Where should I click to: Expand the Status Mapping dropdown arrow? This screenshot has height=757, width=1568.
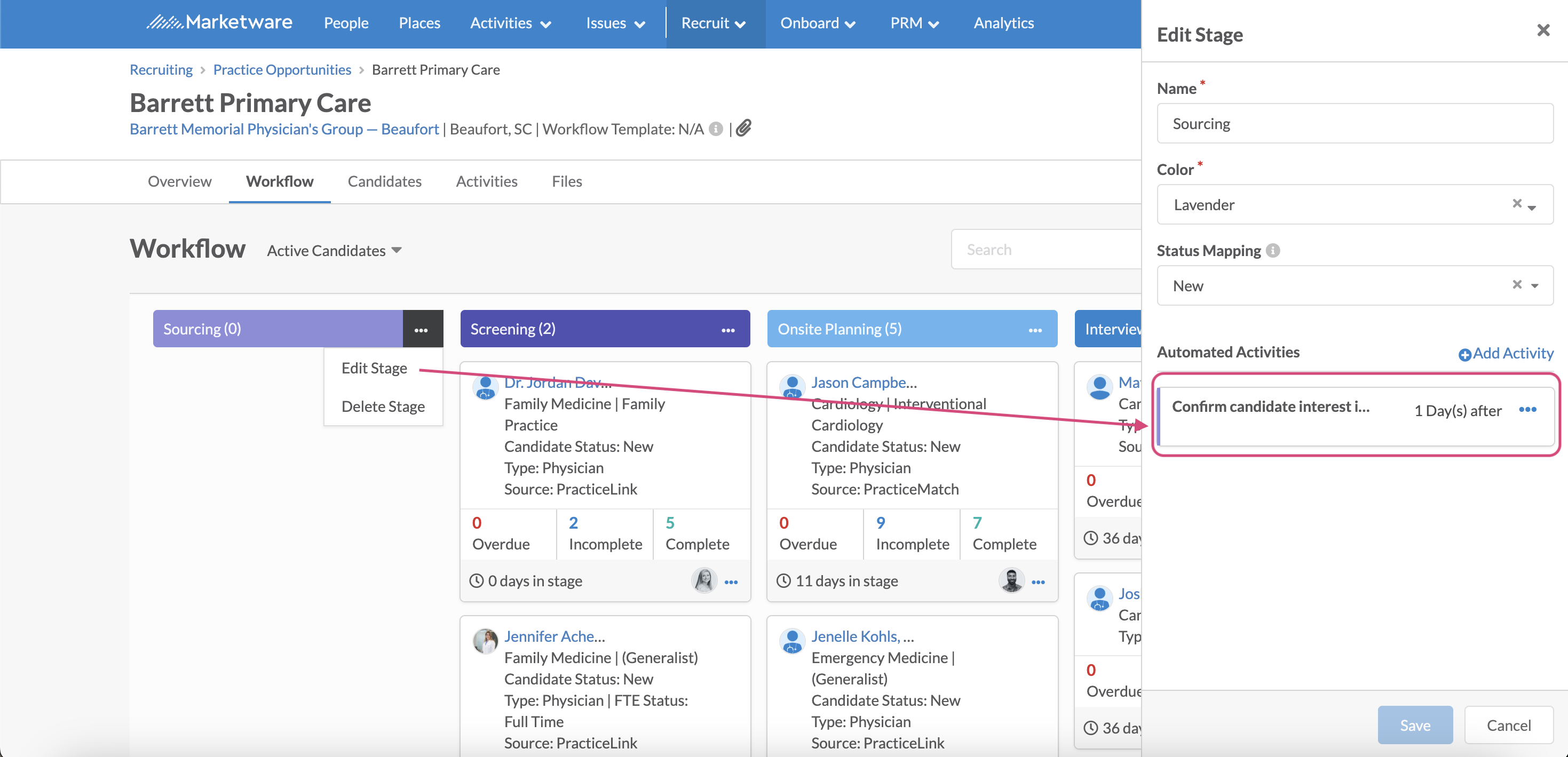coord(1534,286)
